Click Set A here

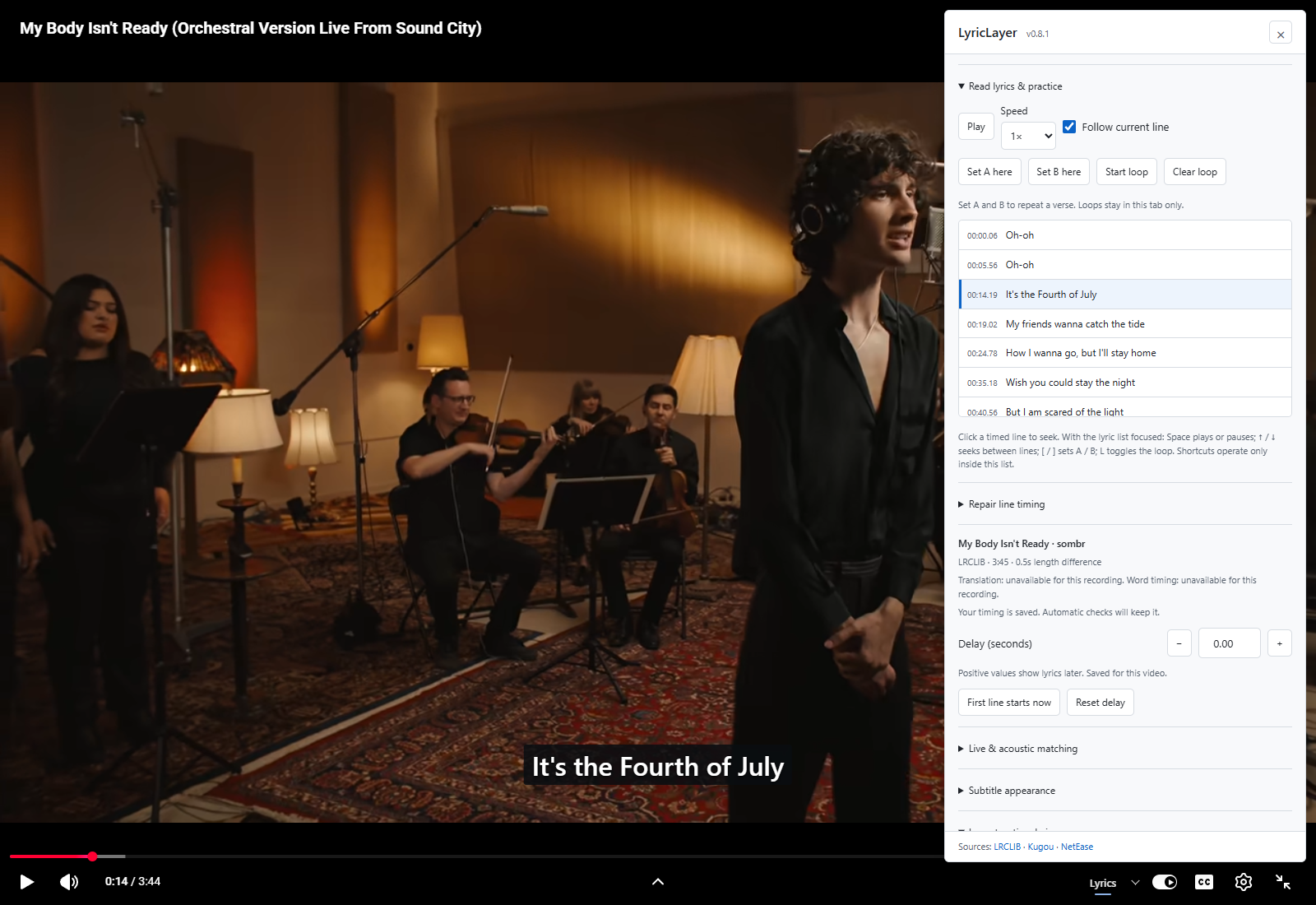[x=989, y=172]
